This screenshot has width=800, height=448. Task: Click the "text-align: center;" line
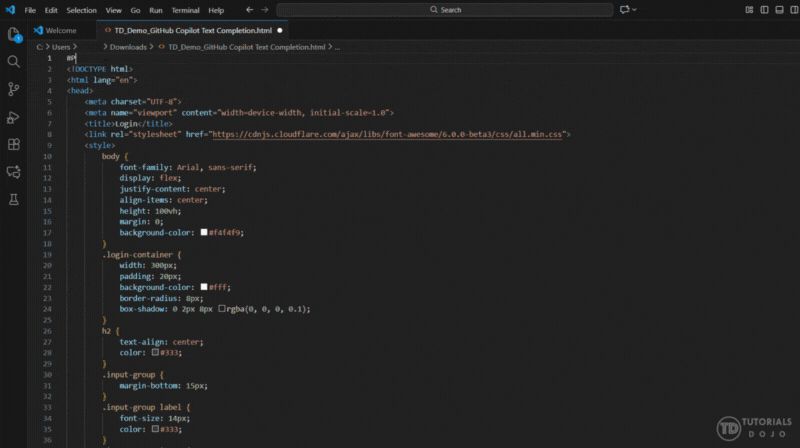[x=161, y=341]
